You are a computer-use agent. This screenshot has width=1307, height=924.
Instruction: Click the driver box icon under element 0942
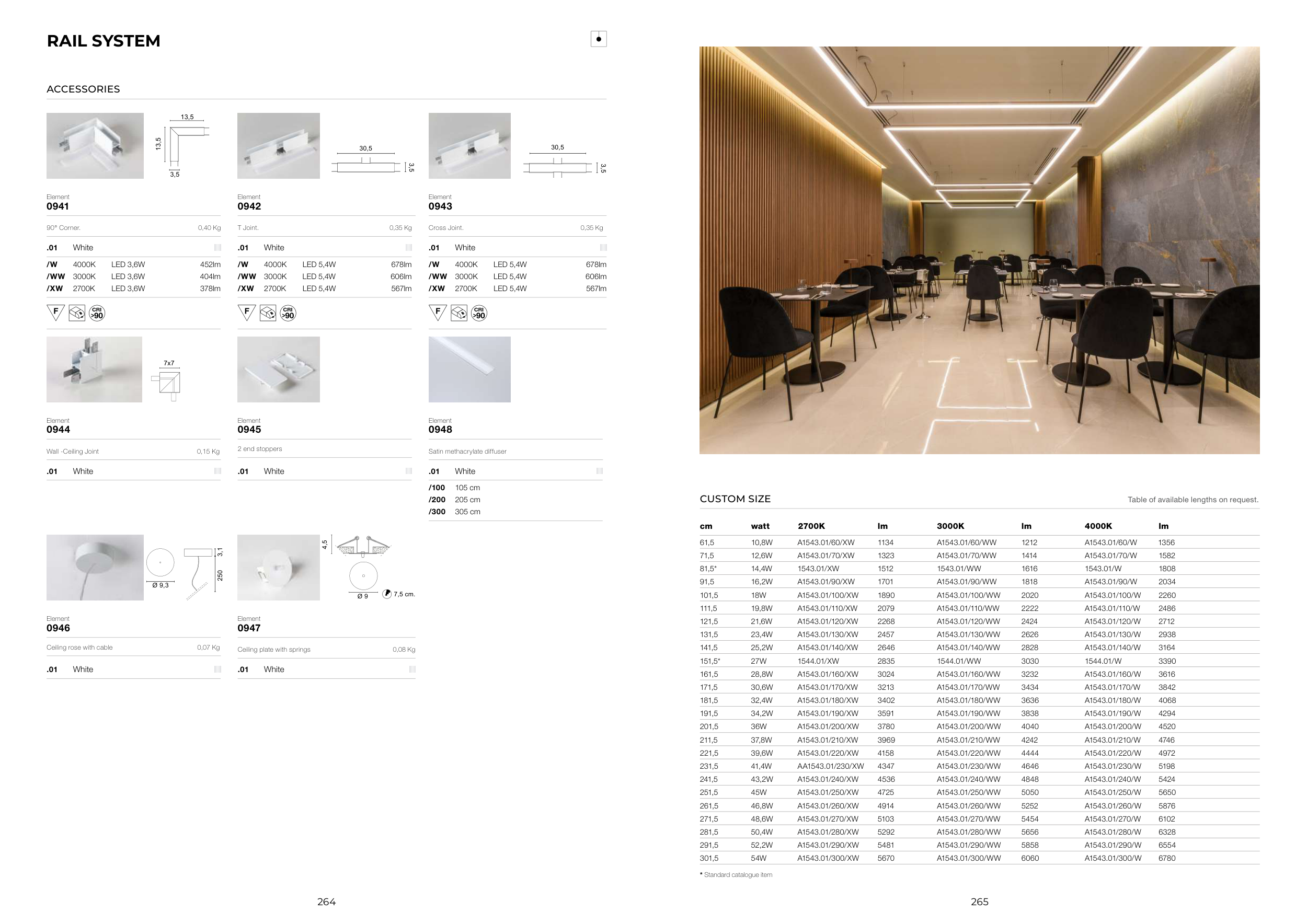pyautogui.click(x=268, y=313)
